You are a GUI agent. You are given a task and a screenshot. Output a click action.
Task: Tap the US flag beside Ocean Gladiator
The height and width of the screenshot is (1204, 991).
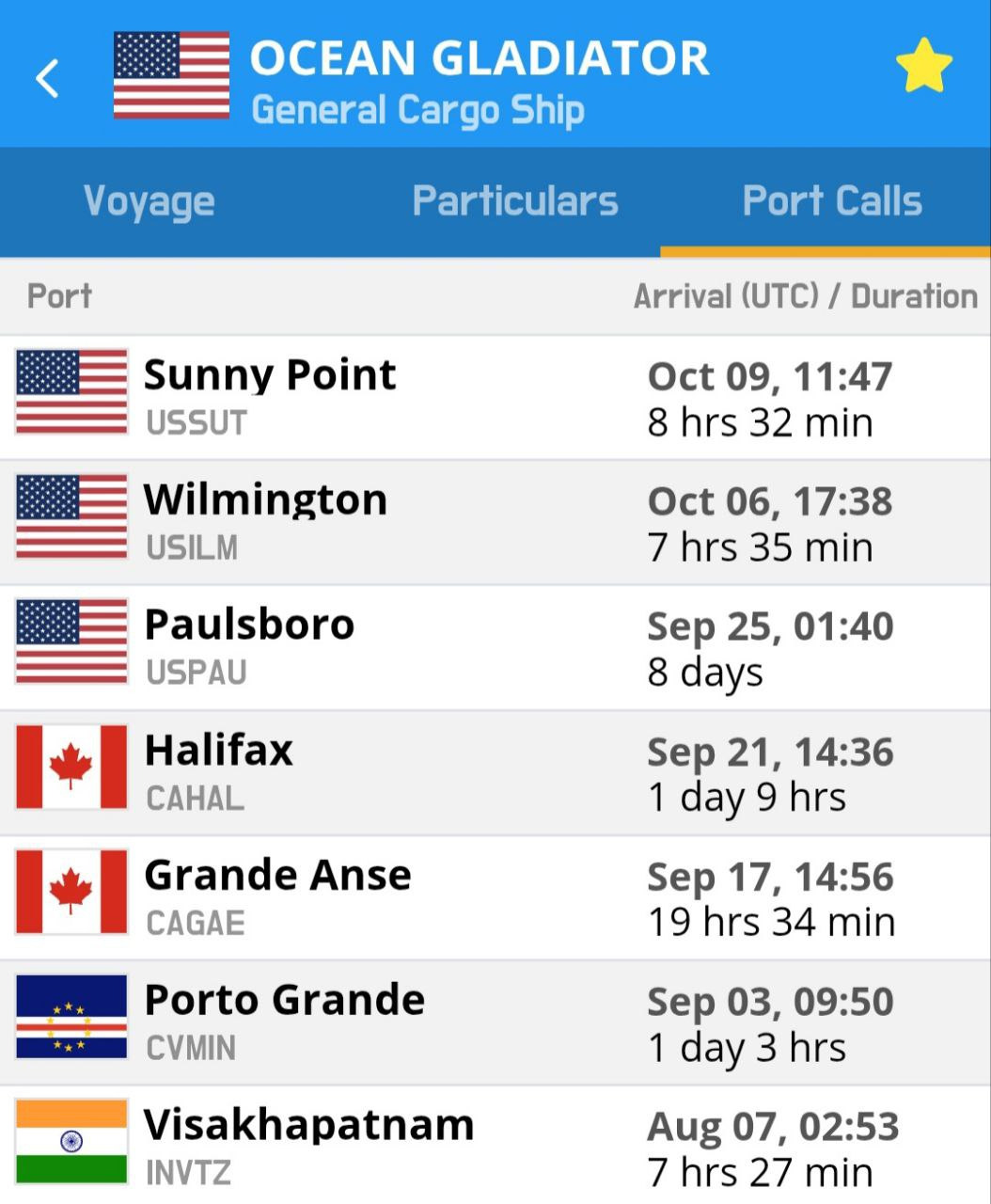(x=171, y=75)
